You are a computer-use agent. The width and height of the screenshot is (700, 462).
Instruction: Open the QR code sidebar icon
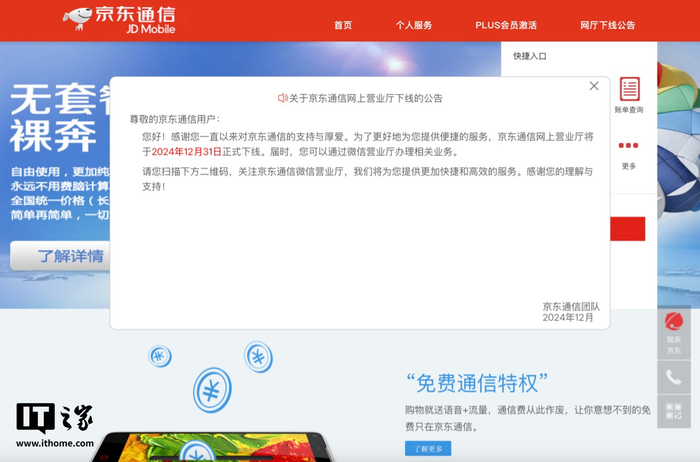(x=674, y=411)
